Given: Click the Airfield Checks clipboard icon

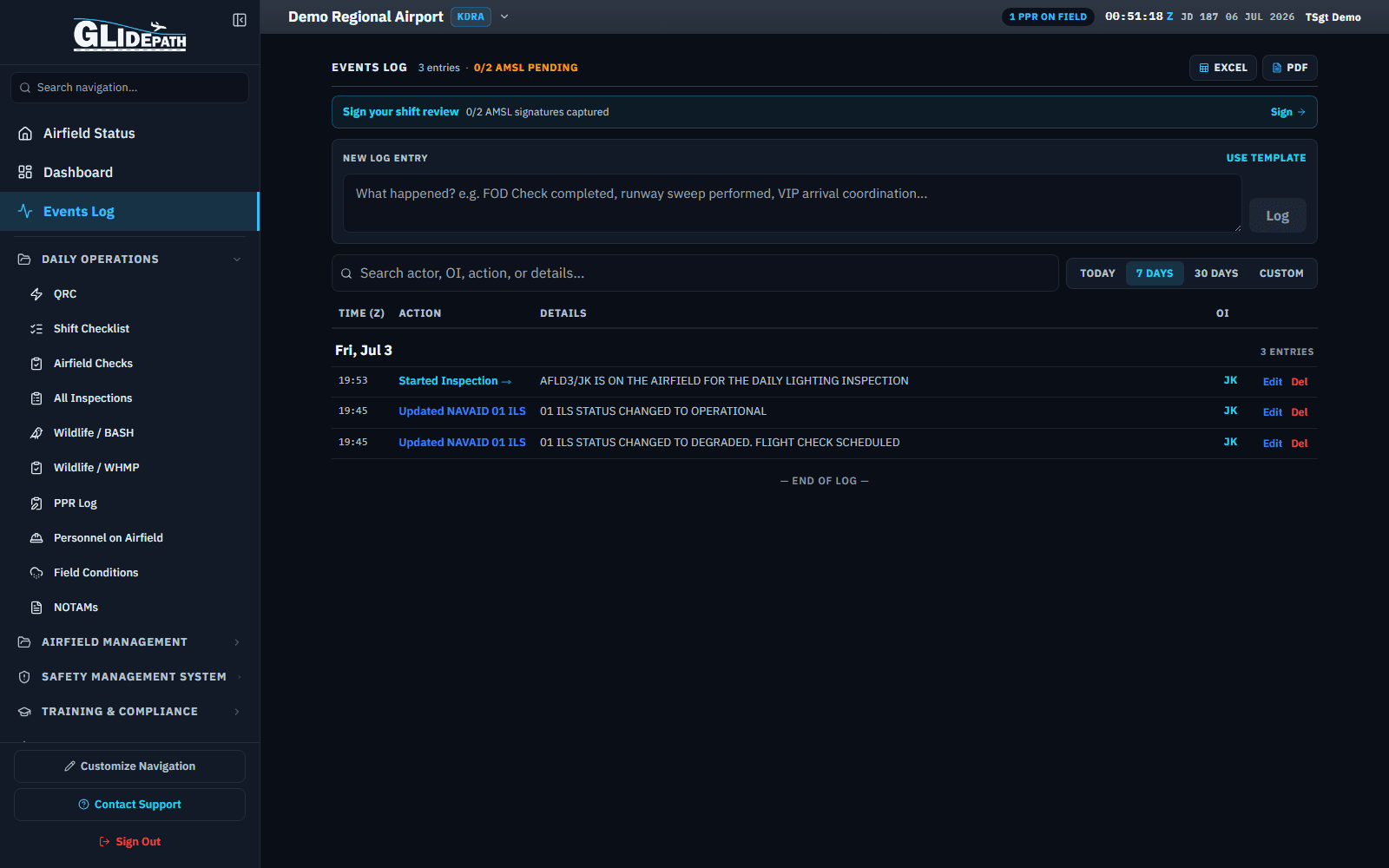Looking at the screenshot, I should 36,364.
